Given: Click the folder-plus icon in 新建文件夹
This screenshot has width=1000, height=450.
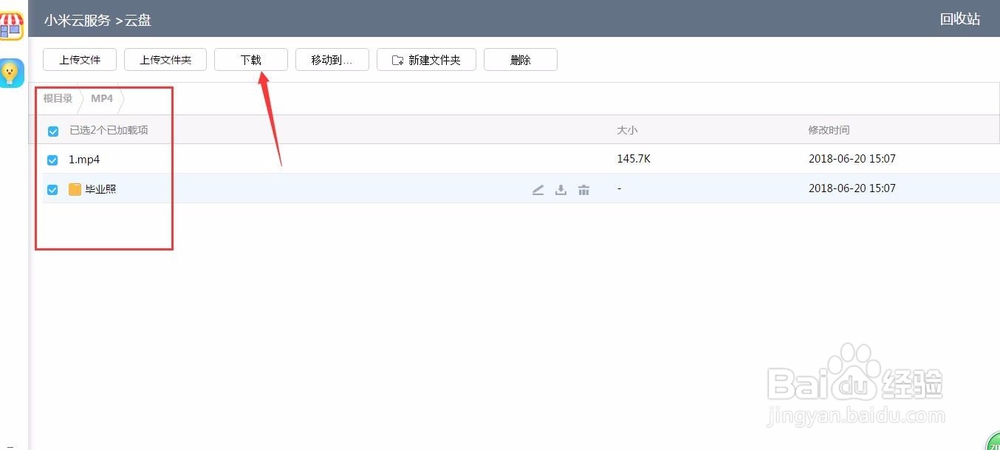Looking at the screenshot, I should pos(397,61).
